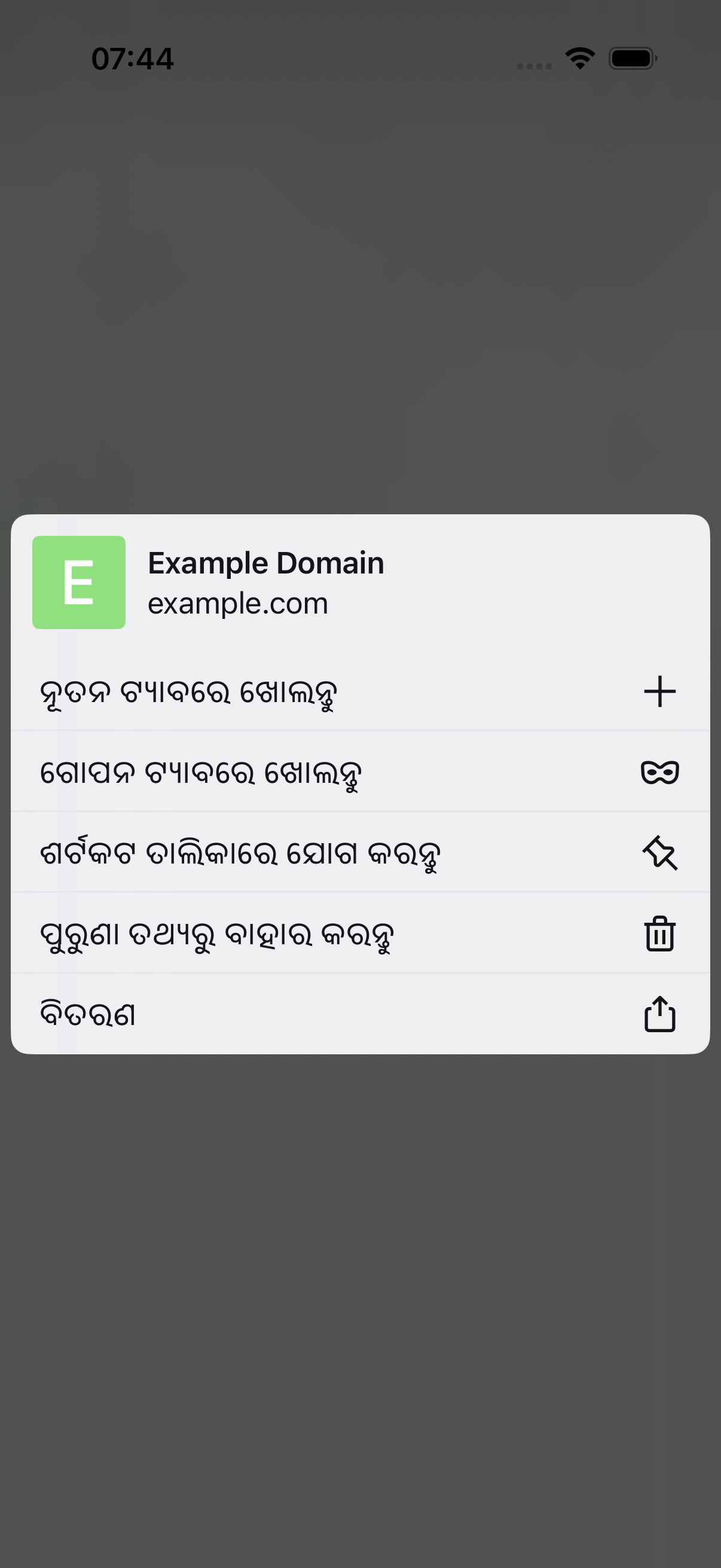721x1568 pixels.
Task: Select the 'ବିତରଣ' share entry
Action: 360,1014
